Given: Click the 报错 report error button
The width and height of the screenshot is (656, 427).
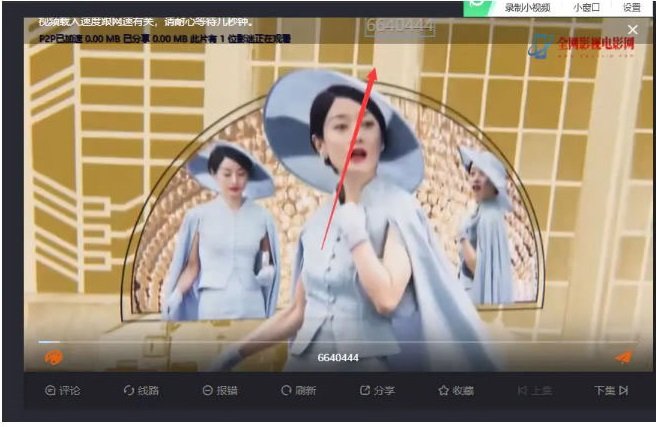Looking at the screenshot, I should click(220, 391).
